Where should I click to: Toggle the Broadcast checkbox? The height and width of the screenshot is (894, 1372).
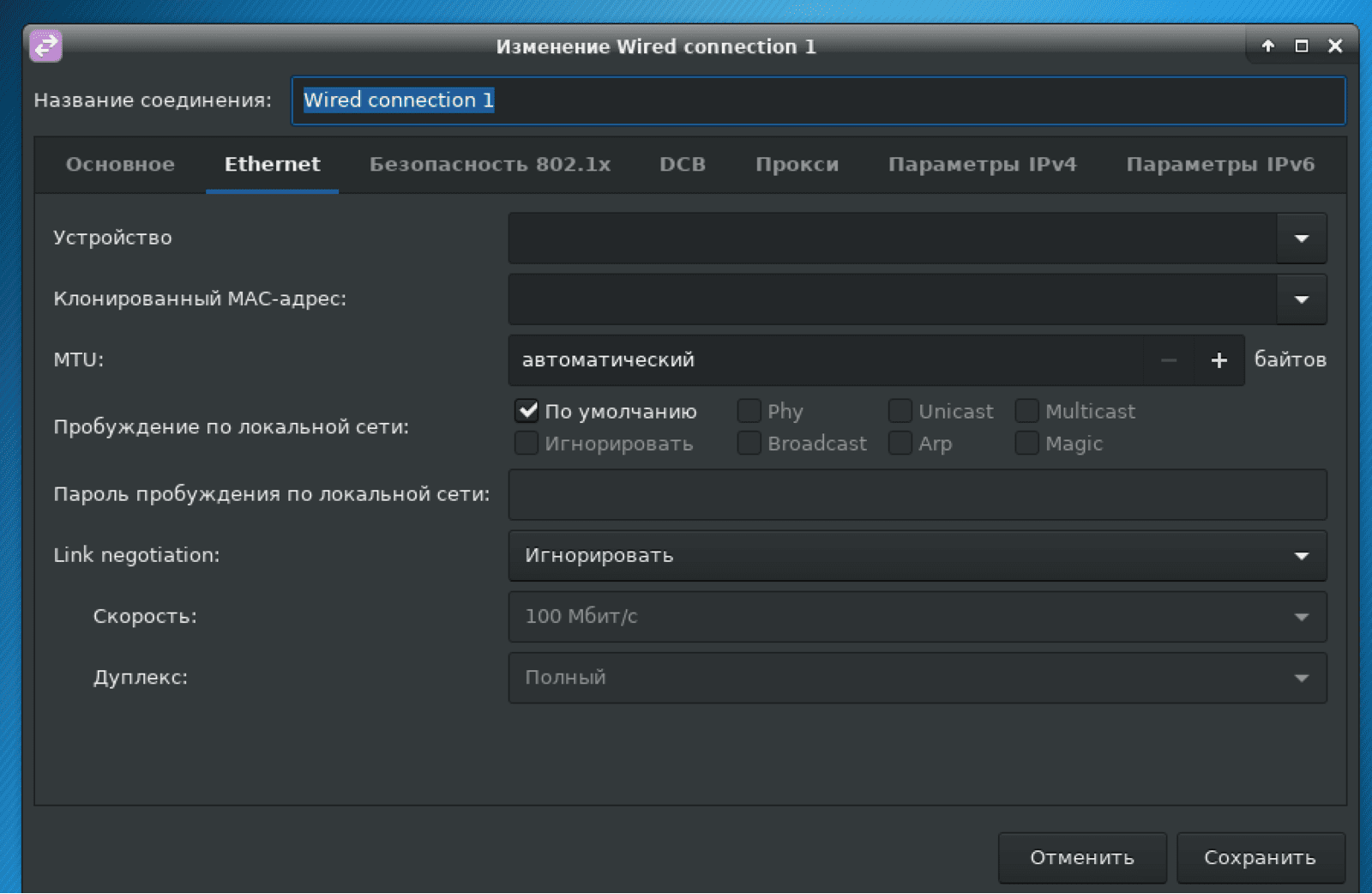(749, 444)
